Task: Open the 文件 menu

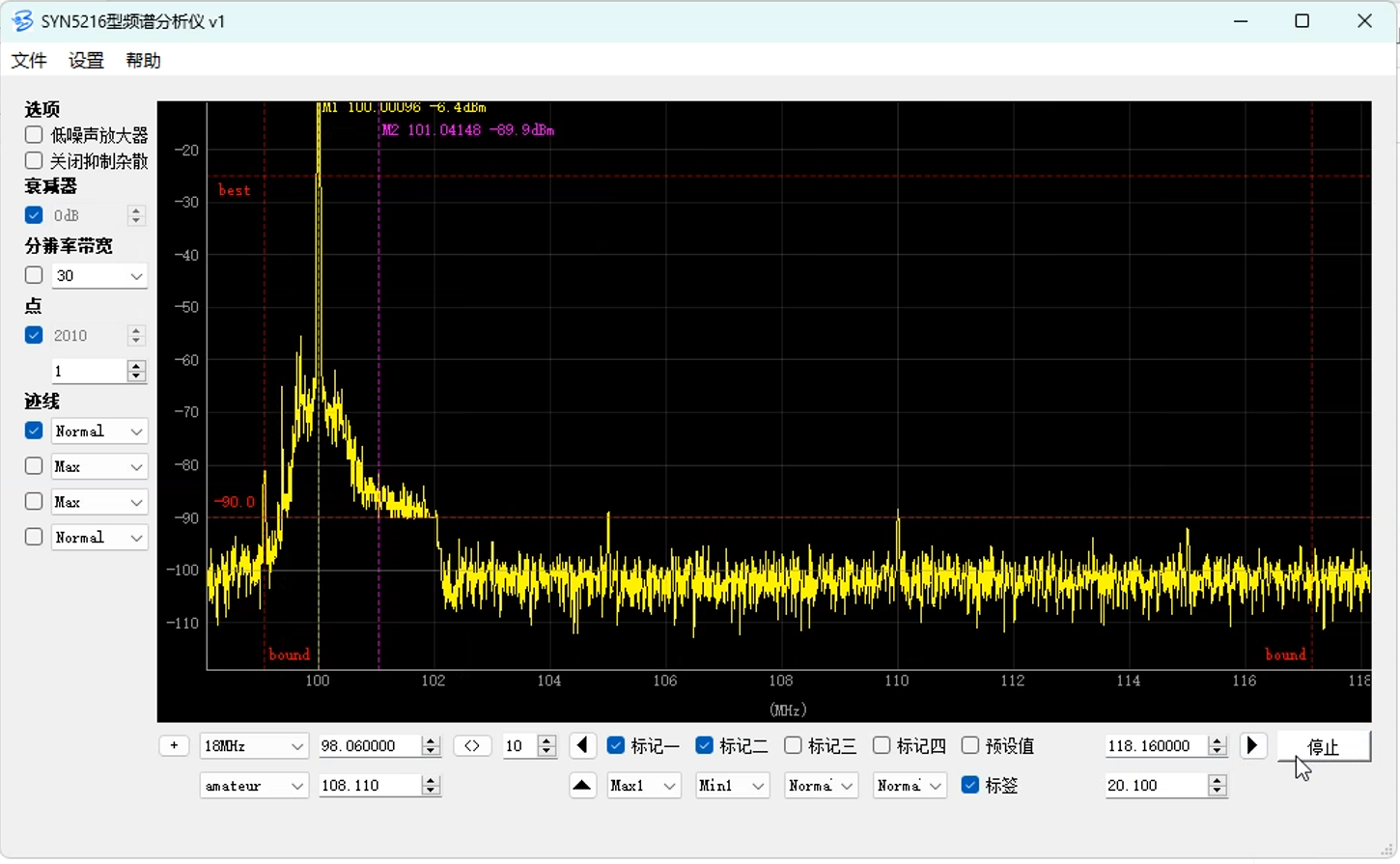Action: coord(29,60)
